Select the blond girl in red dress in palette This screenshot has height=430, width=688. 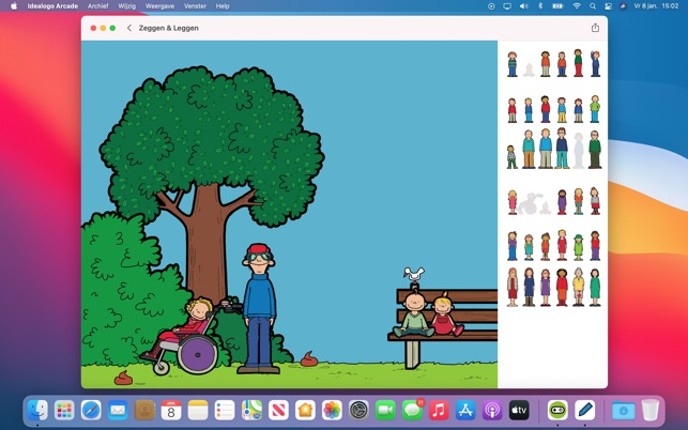[562, 245]
